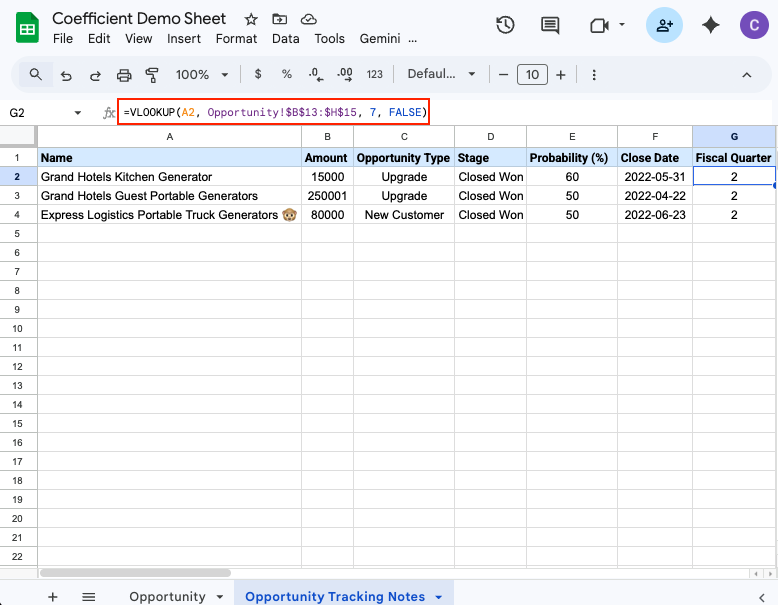Undo the last action
This screenshot has width=778, height=605.
pos(66,75)
